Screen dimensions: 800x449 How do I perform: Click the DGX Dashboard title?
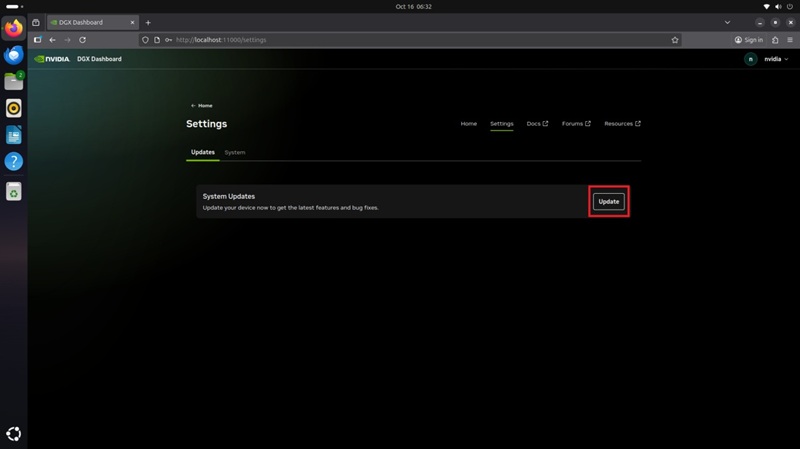[99, 59]
